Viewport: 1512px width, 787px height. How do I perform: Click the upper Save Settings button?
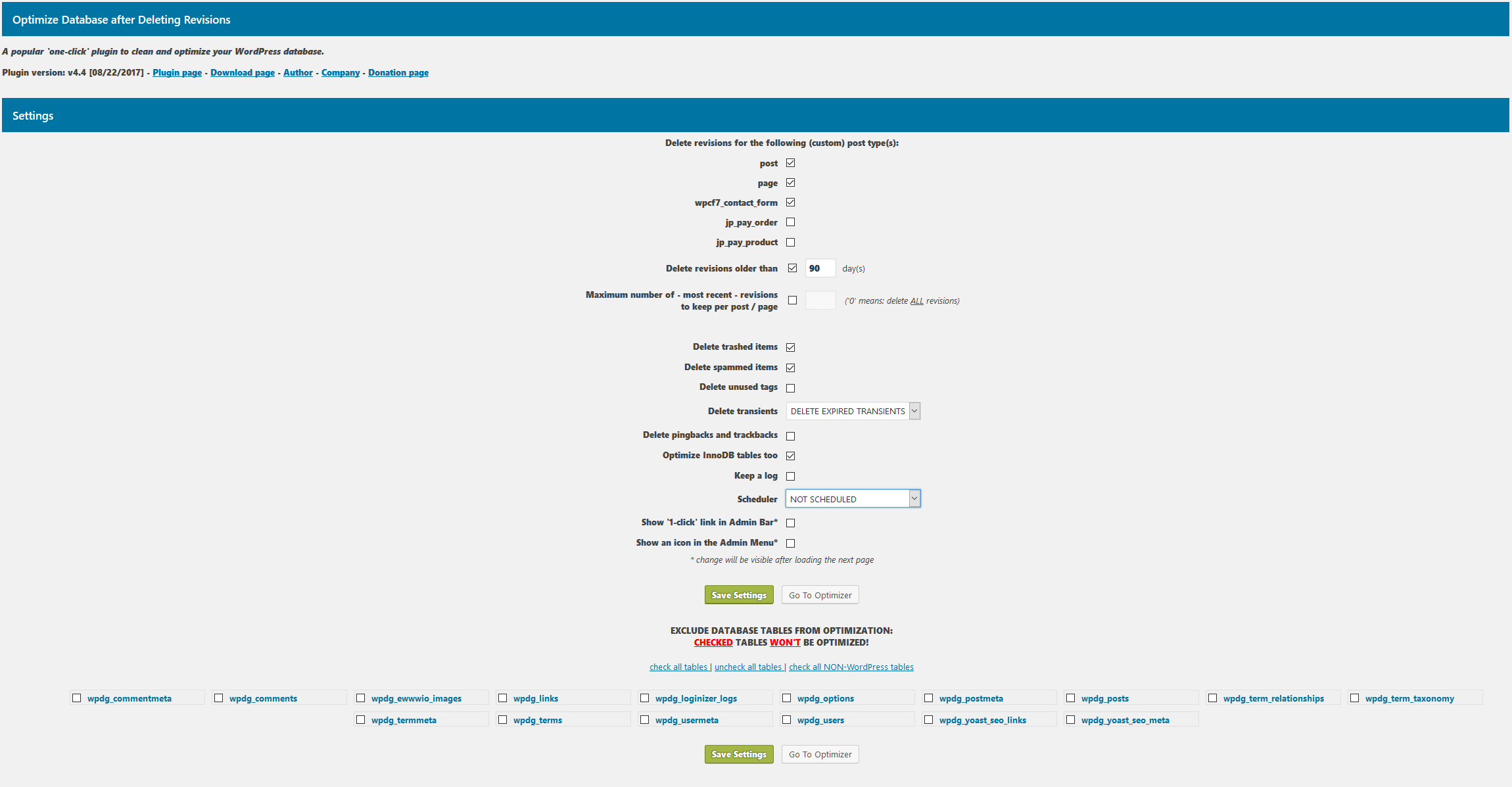point(739,595)
